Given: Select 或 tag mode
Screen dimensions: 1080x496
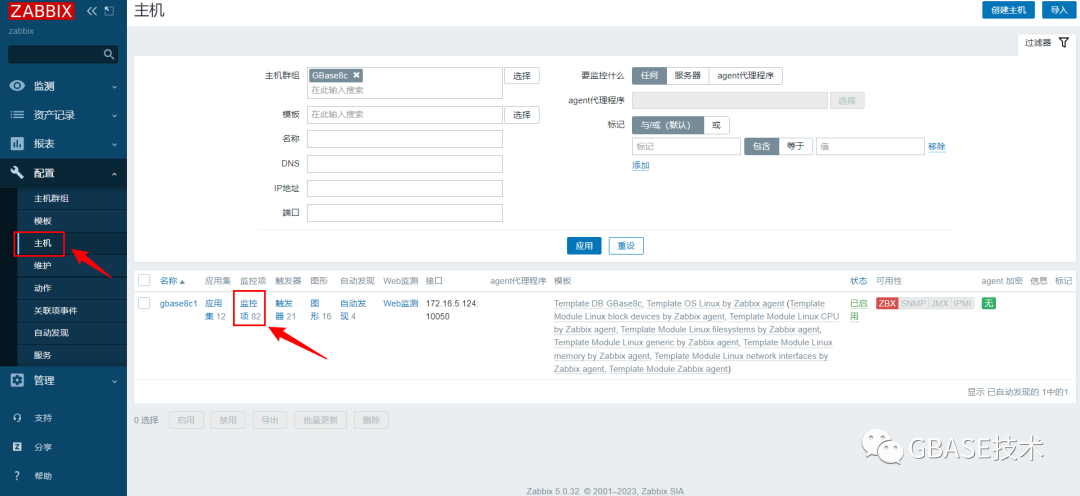Looking at the screenshot, I should coord(716,125).
